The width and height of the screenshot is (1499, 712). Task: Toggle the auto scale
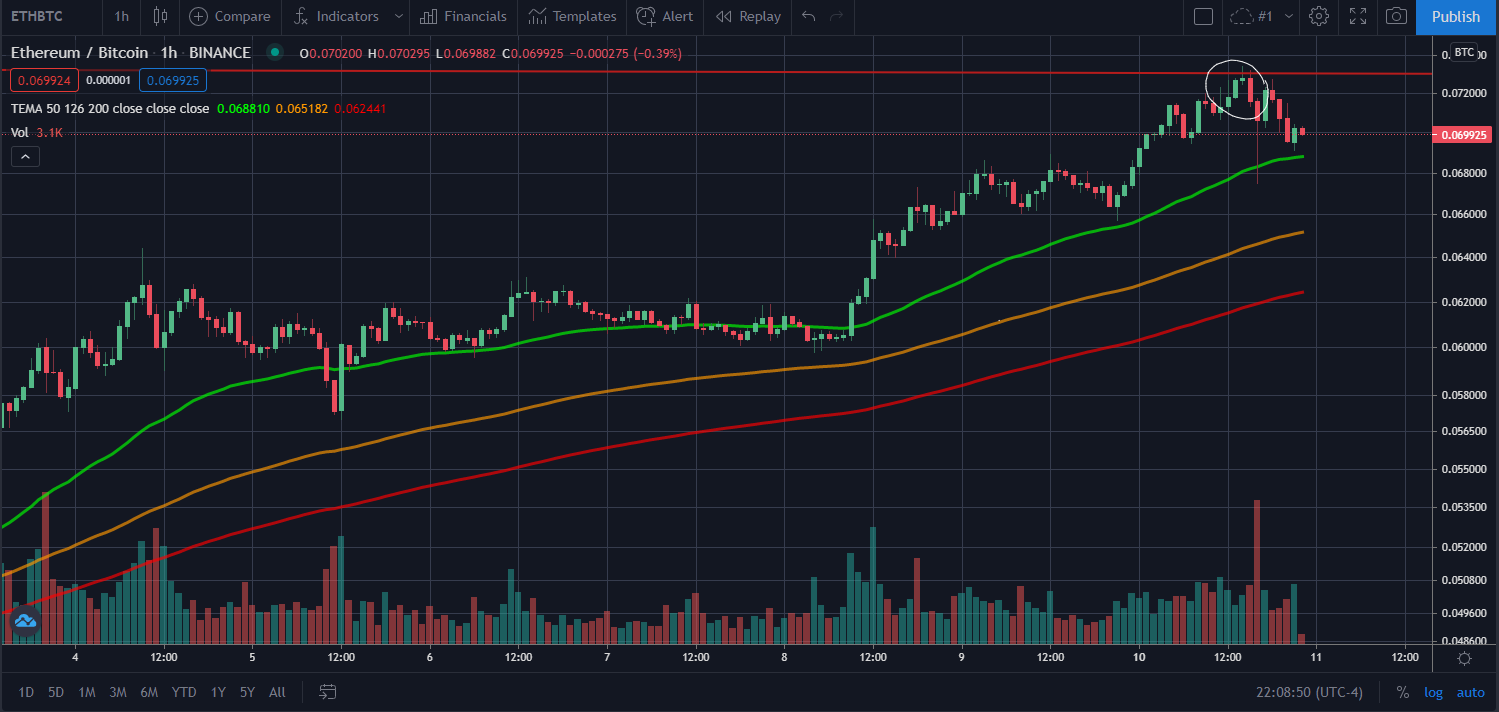1470,692
